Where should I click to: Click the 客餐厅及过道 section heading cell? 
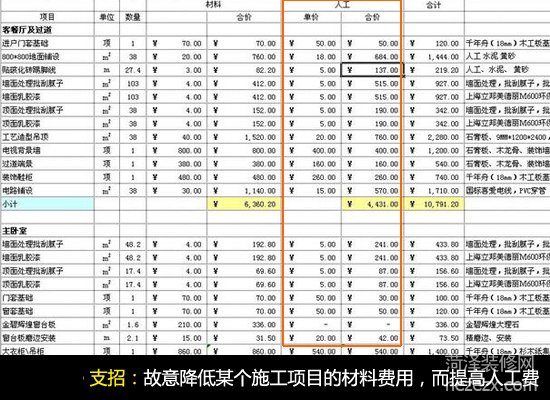[47, 30]
